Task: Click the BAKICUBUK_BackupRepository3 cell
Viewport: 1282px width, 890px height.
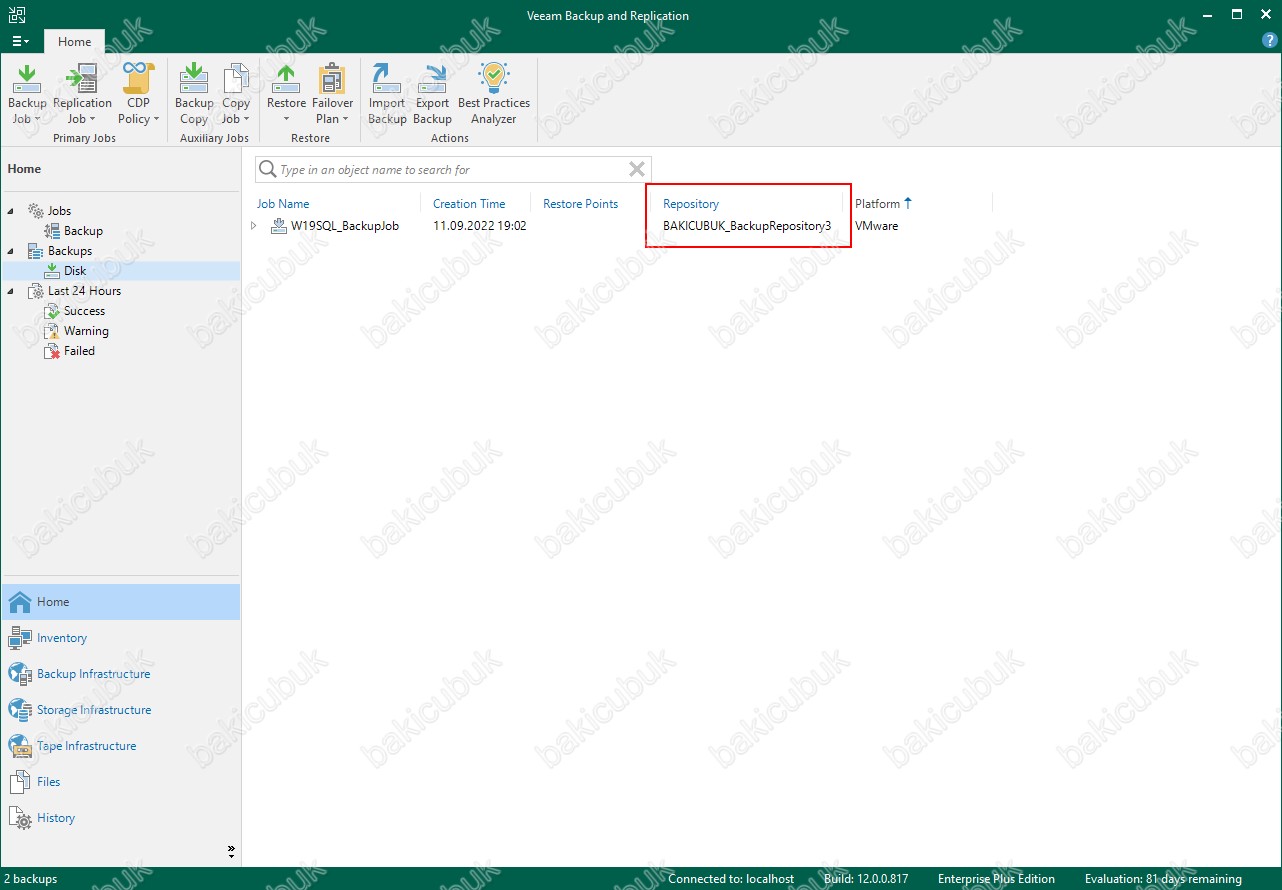Action: coord(747,226)
